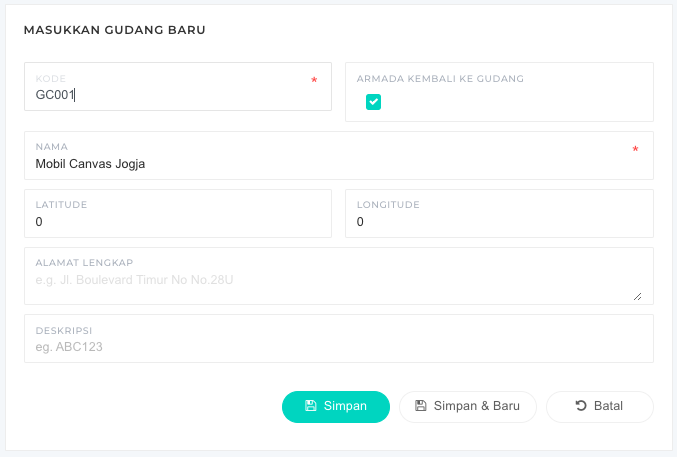This screenshot has height=457, width=677.
Task: Click the floppy disk icon on Simpan
Action: 311,406
